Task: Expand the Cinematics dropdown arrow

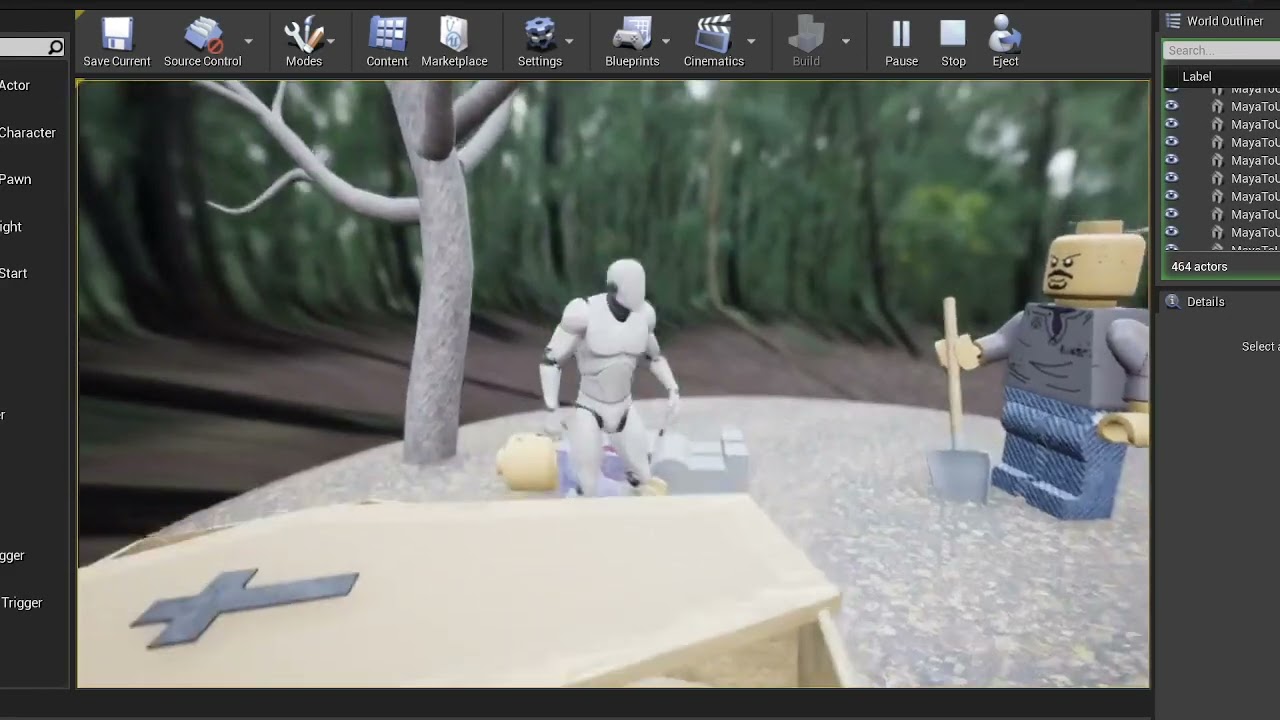Action: [x=751, y=41]
